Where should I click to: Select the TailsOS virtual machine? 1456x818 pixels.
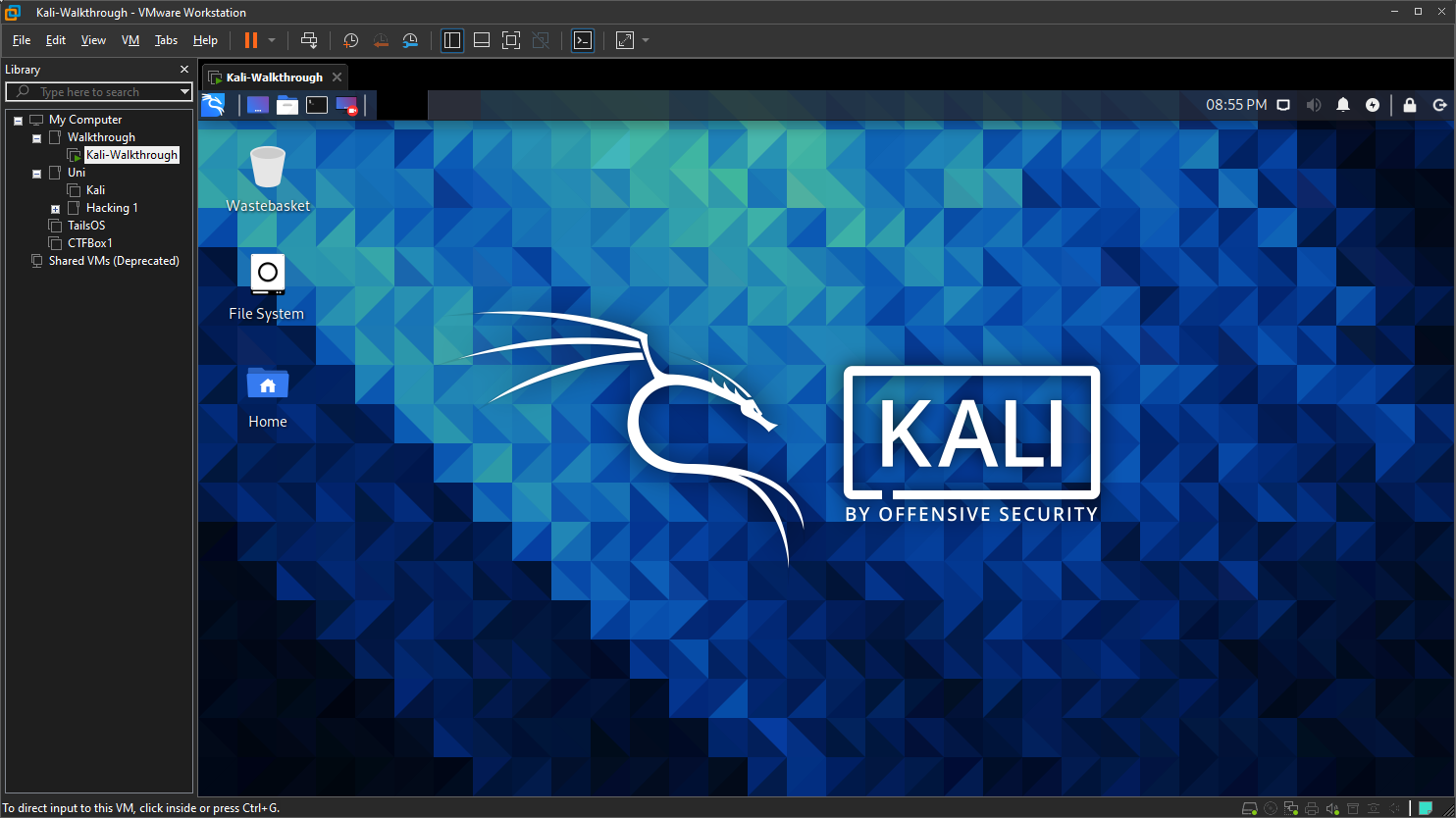coord(86,226)
